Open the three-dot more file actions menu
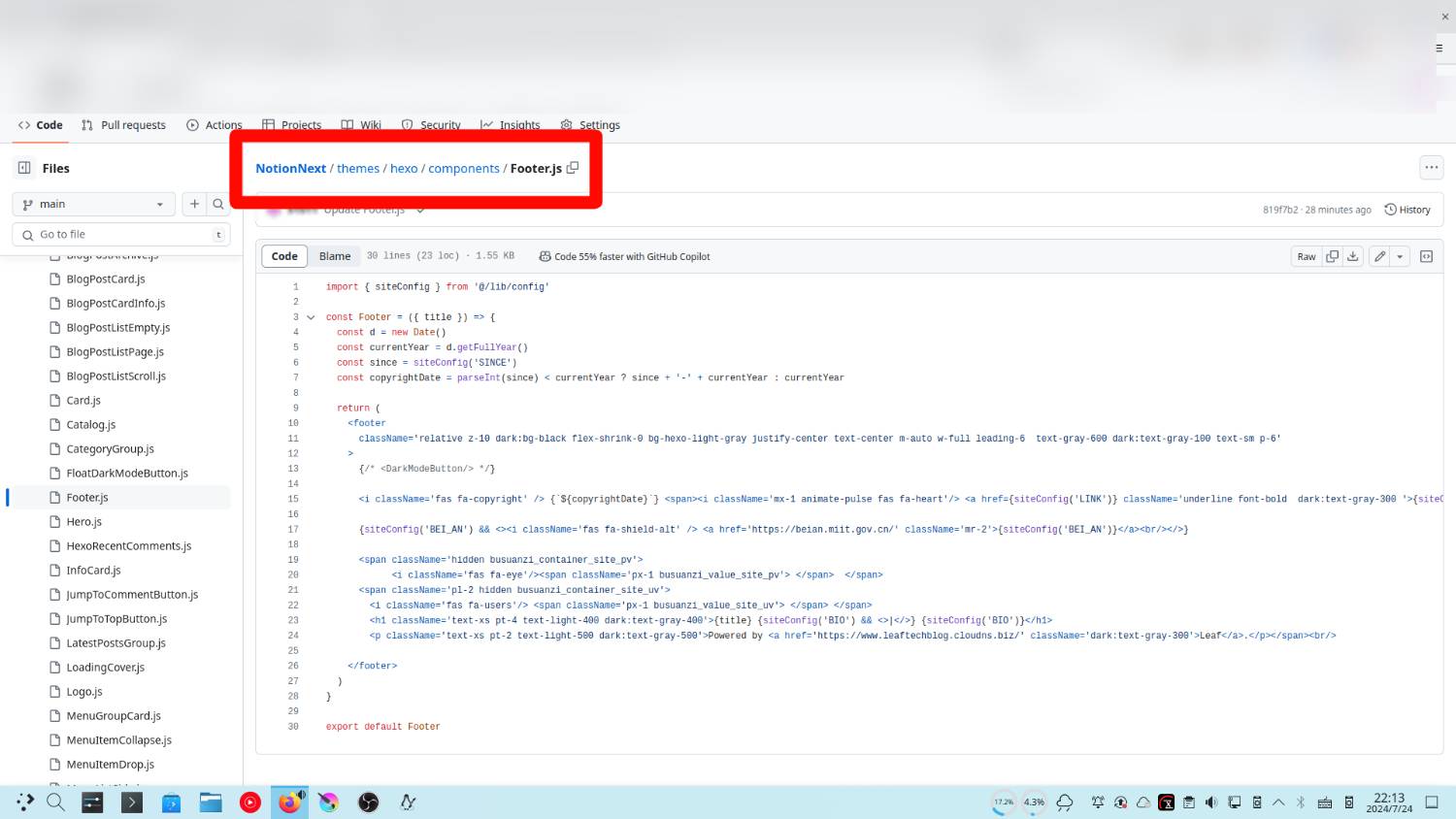The height and width of the screenshot is (819, 1456). [x=1432, y=168]
